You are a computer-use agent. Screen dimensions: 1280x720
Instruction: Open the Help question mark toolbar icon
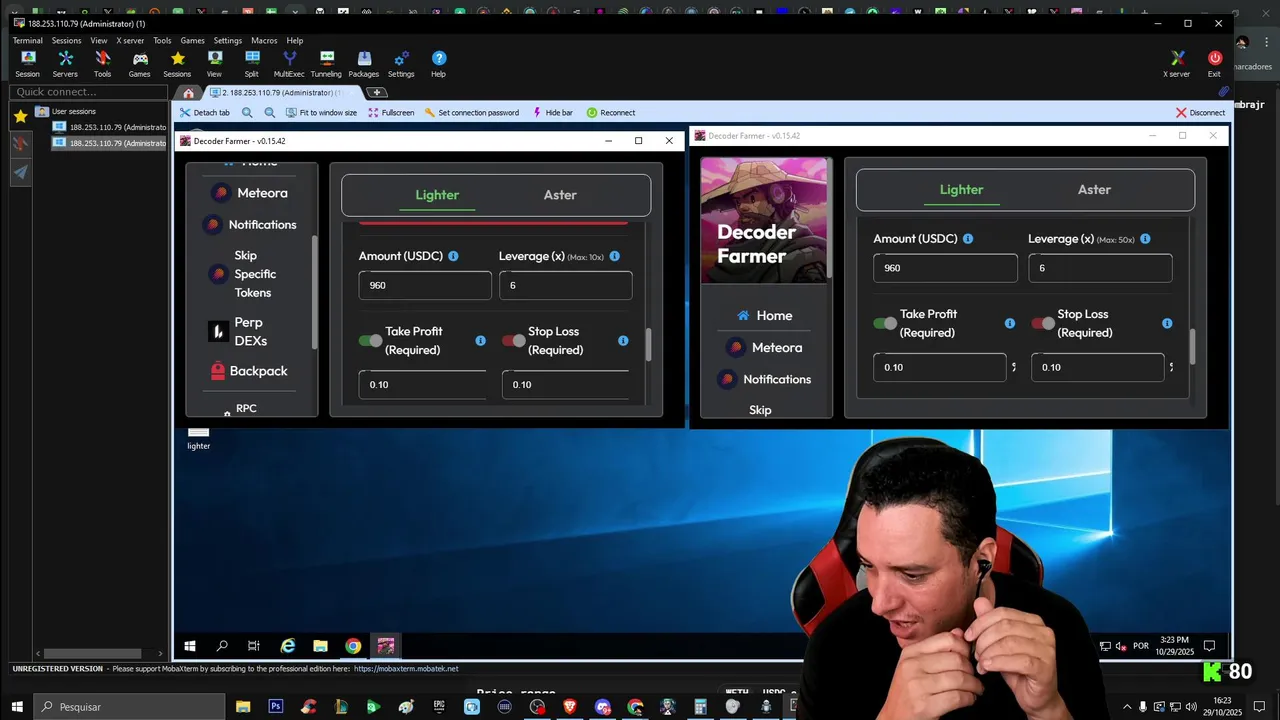pos(438,64)
